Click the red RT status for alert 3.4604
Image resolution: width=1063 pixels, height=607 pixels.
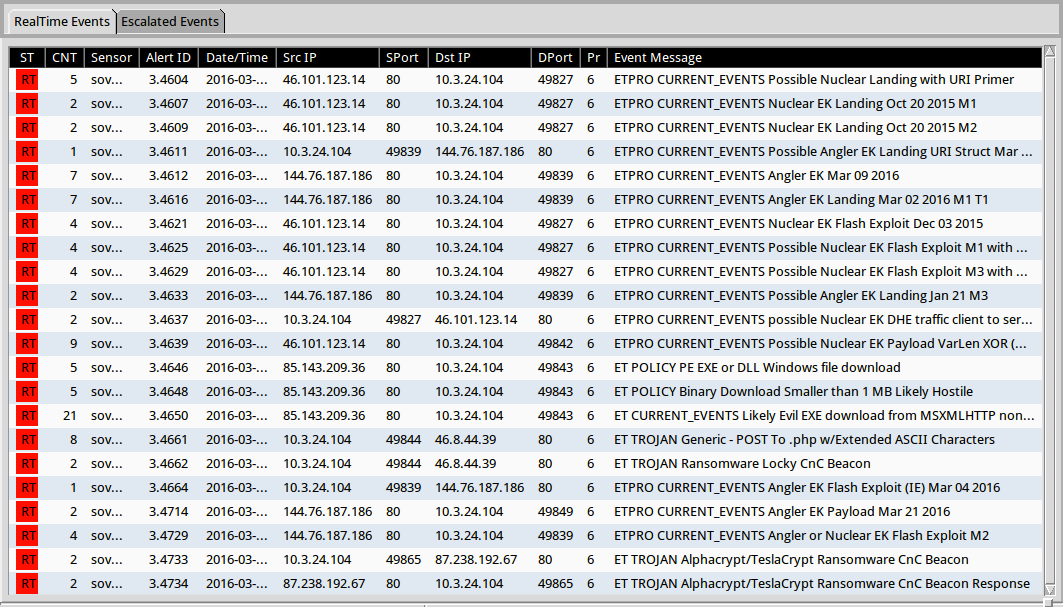27,80
